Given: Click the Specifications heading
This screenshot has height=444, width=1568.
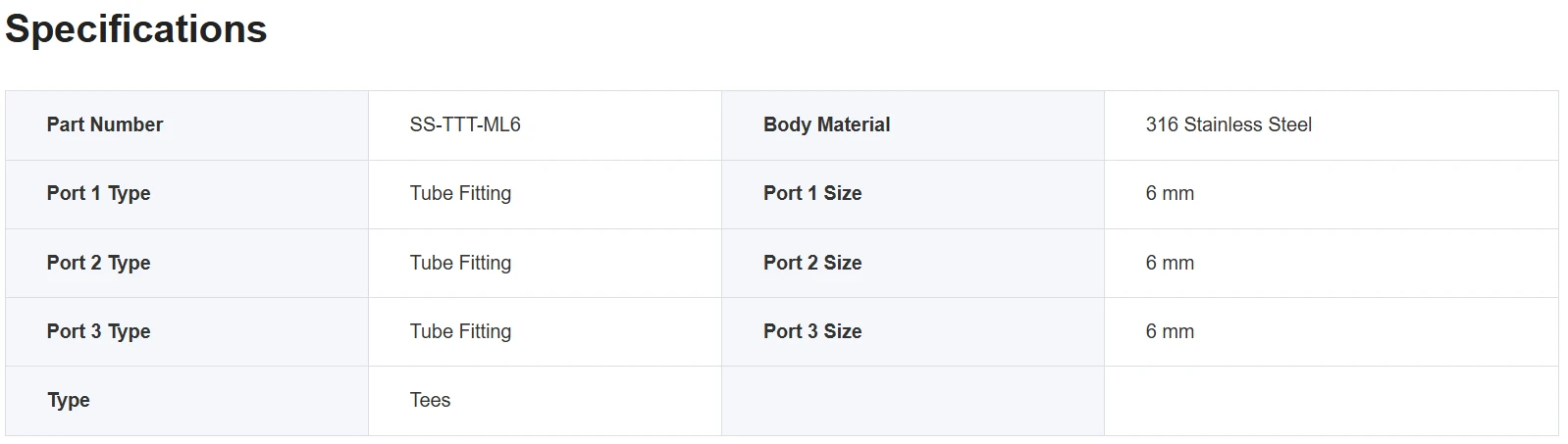Looking at the screenshot, I should pos(136,29).
